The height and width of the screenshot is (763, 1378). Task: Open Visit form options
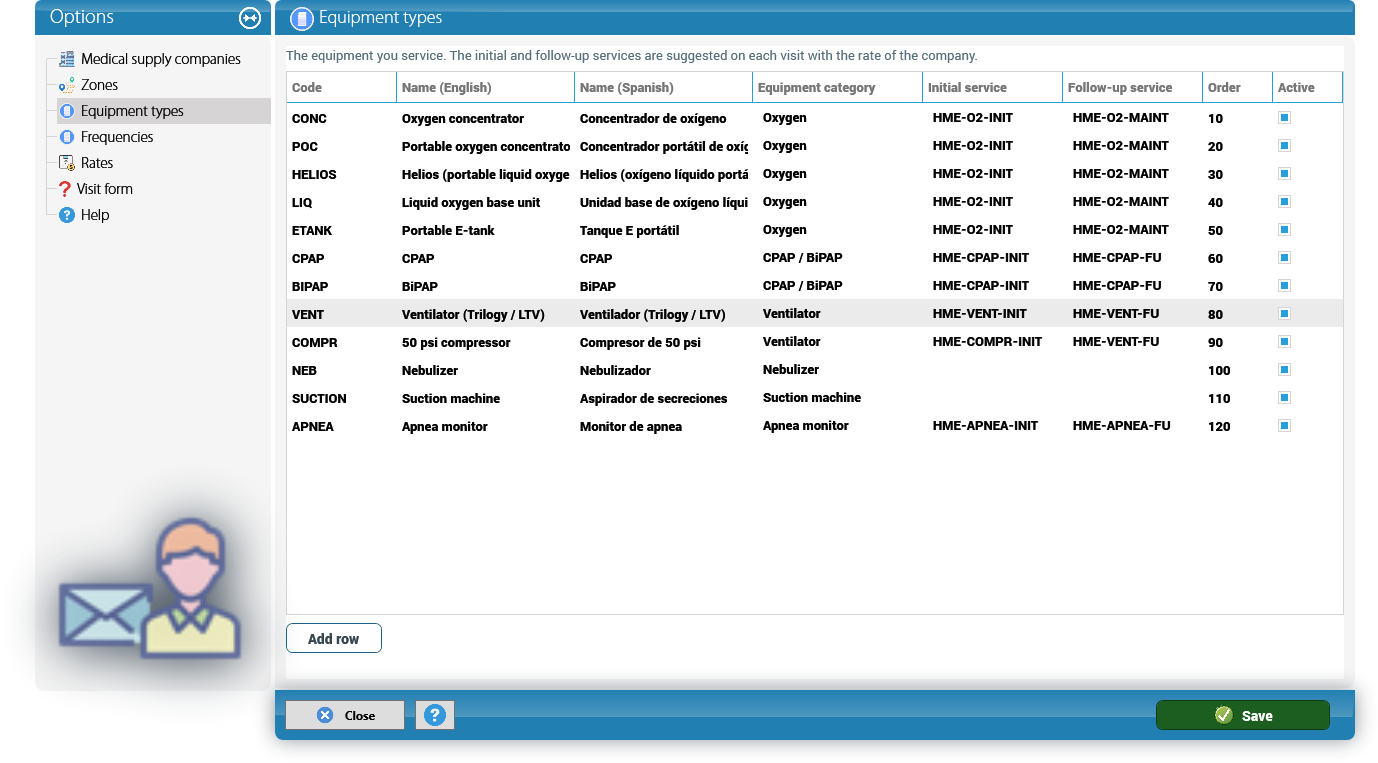click(x=105, y=189)
